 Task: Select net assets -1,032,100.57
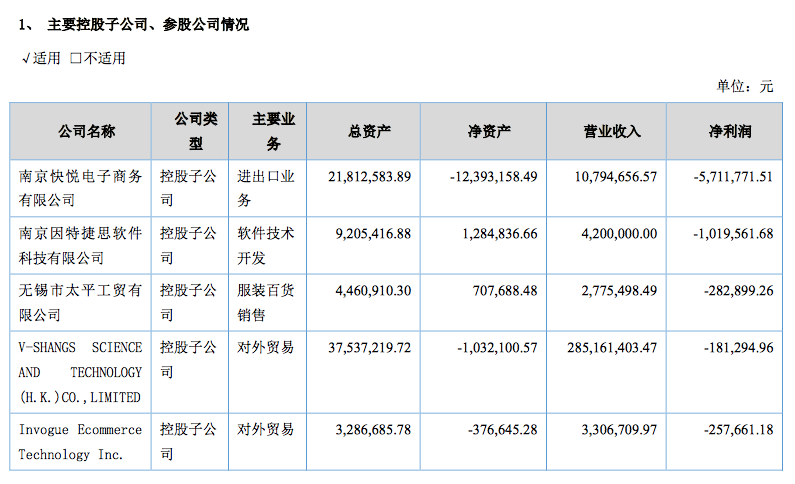(497, 348)
